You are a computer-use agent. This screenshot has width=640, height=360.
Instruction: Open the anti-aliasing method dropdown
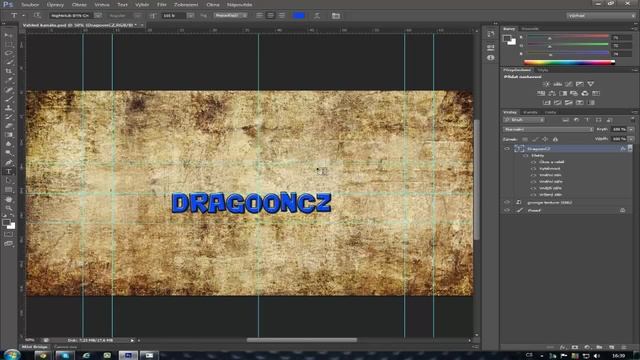pyautogui.click(x=231, y=16)
